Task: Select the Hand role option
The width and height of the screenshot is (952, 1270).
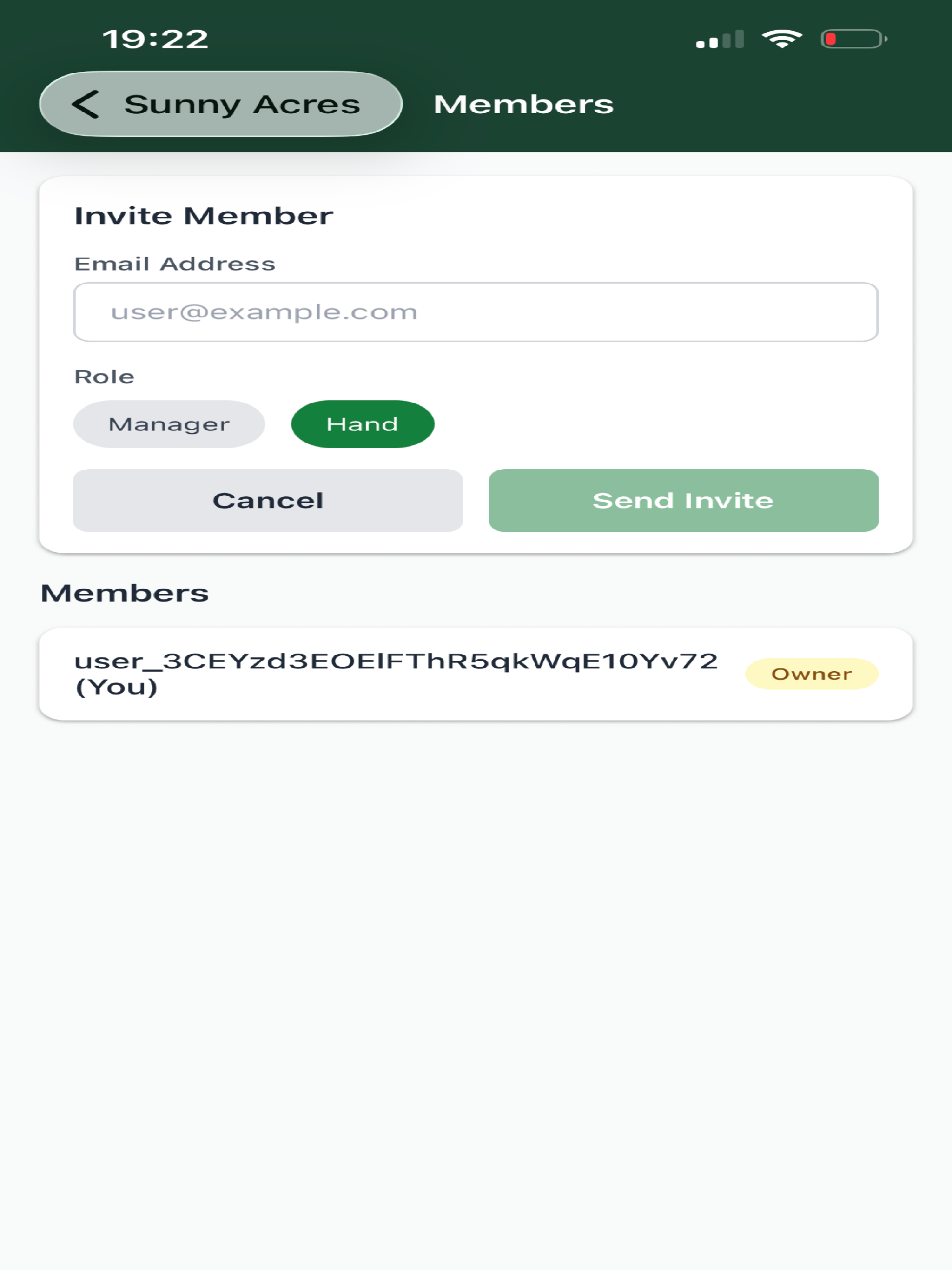Action: coord(363,424)
